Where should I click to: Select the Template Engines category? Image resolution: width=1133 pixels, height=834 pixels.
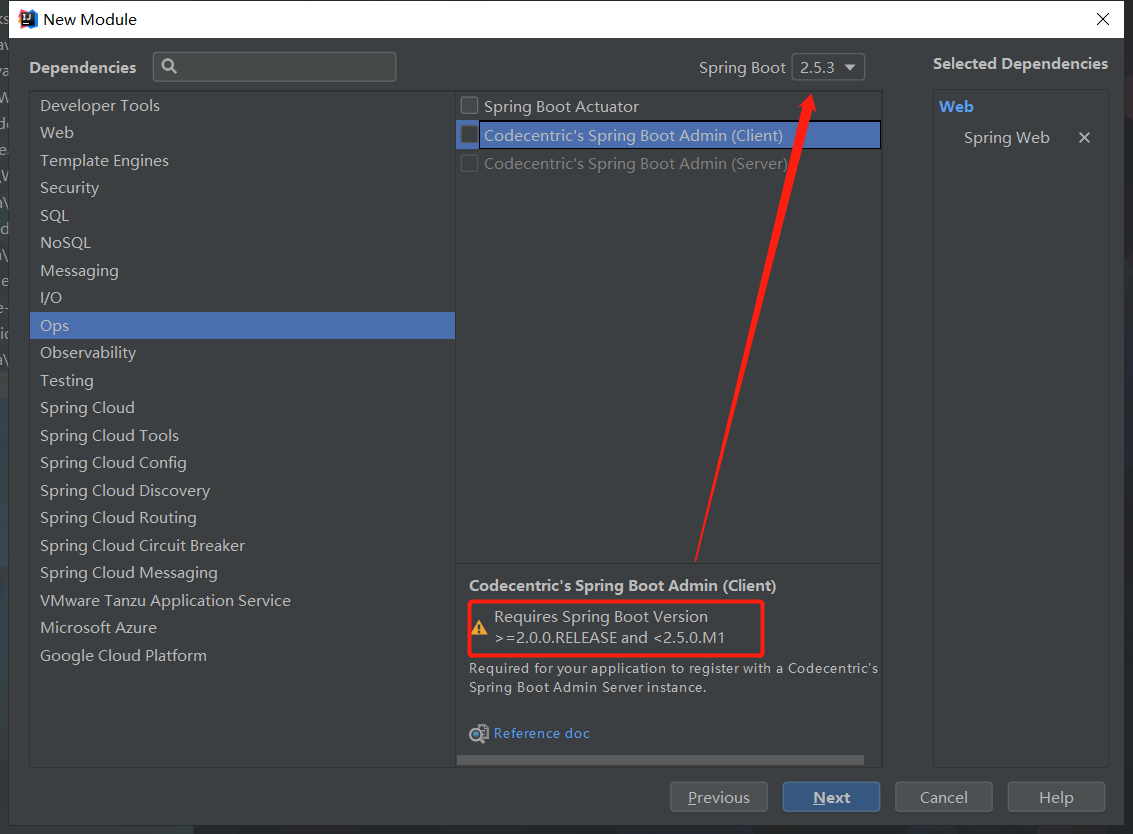(x=242, y=160)
